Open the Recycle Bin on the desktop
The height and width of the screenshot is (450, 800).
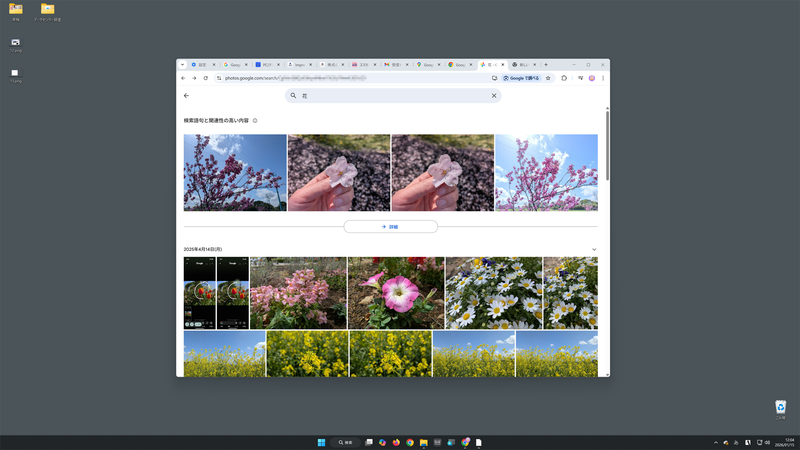tap(781, 409)
